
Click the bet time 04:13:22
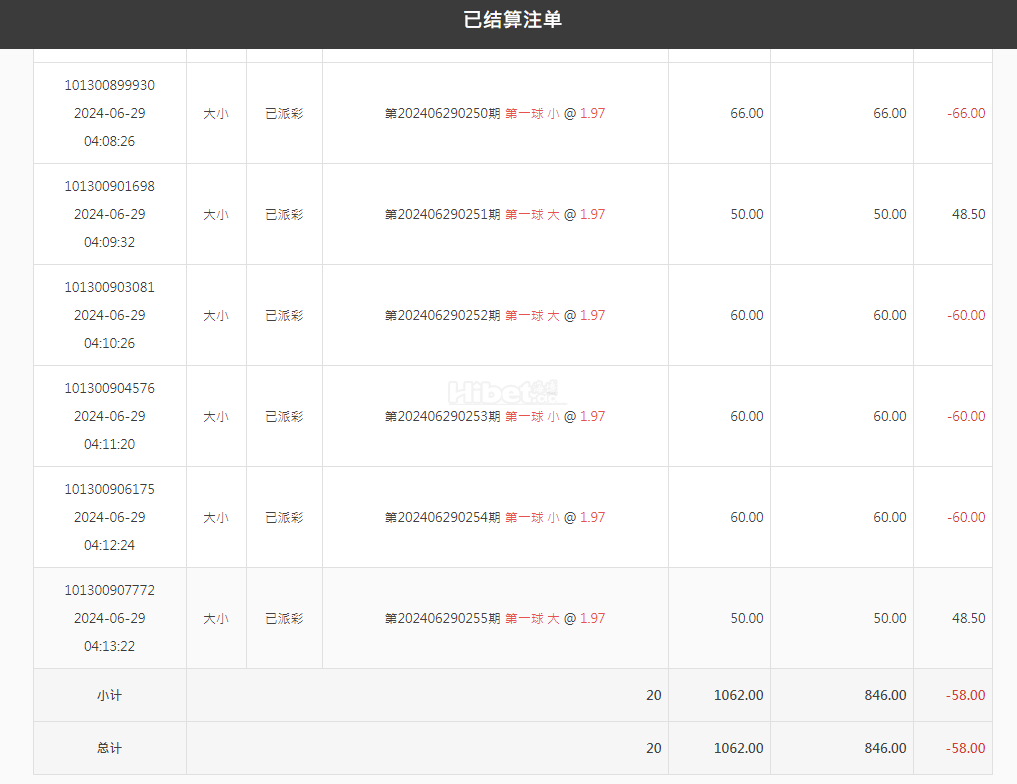tap(110, 647)
